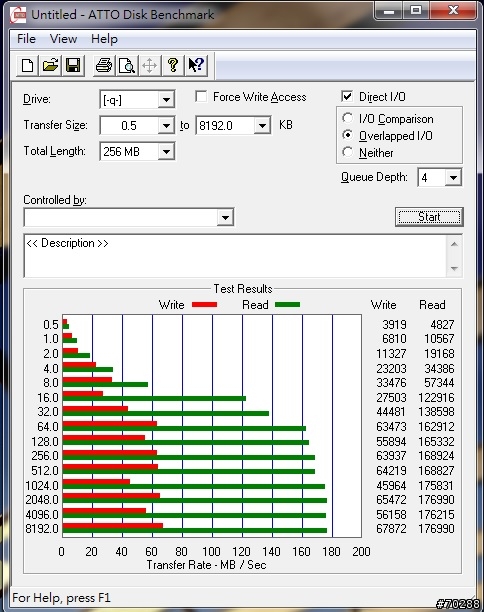Click the red Write legend swatch
484x612 pixels.
[205, 304]
